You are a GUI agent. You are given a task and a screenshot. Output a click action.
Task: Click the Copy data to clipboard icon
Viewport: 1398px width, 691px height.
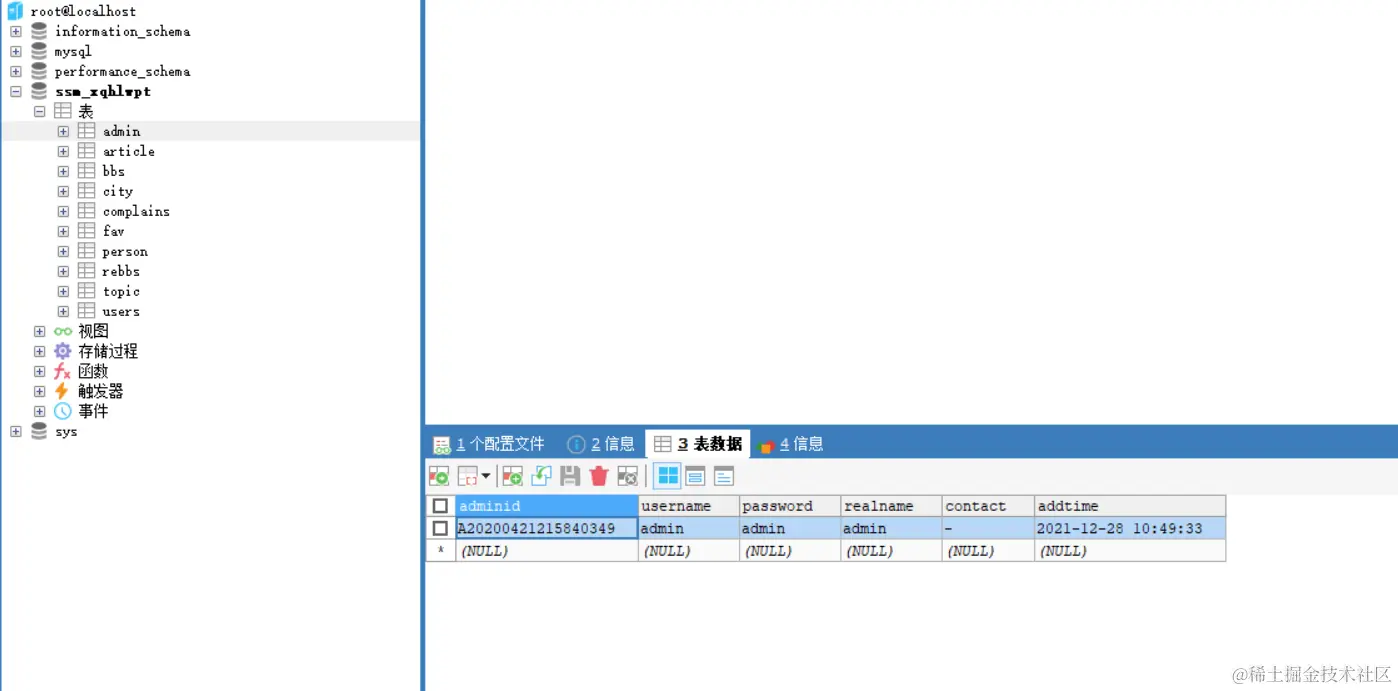click(x=467, y=476)
